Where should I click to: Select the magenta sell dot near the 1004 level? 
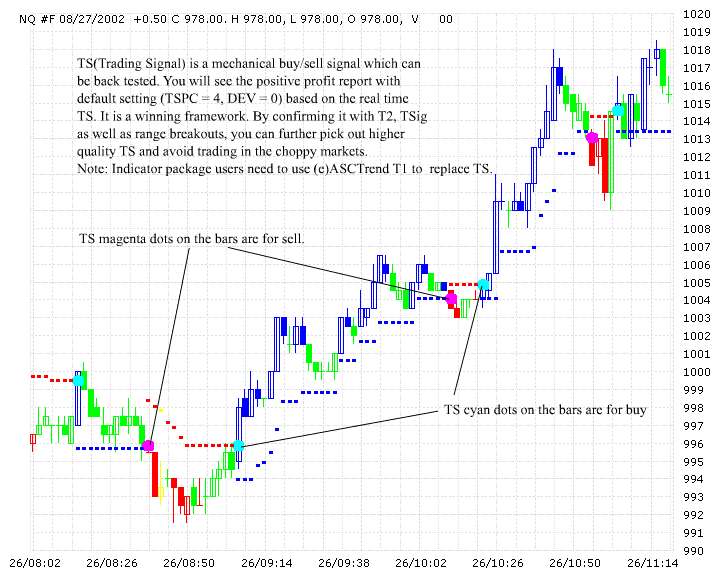[451, 298]
